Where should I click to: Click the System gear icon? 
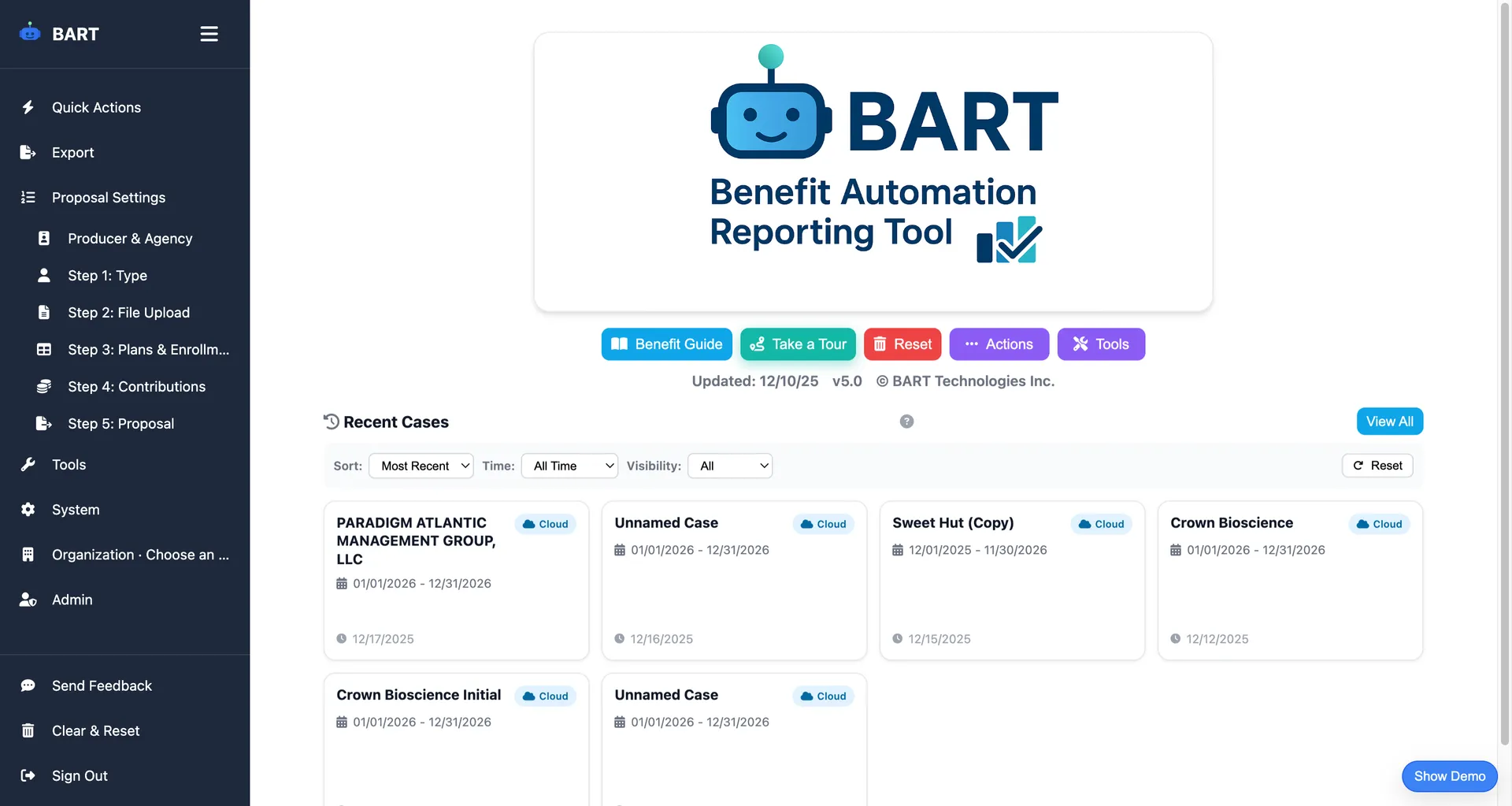28,510
